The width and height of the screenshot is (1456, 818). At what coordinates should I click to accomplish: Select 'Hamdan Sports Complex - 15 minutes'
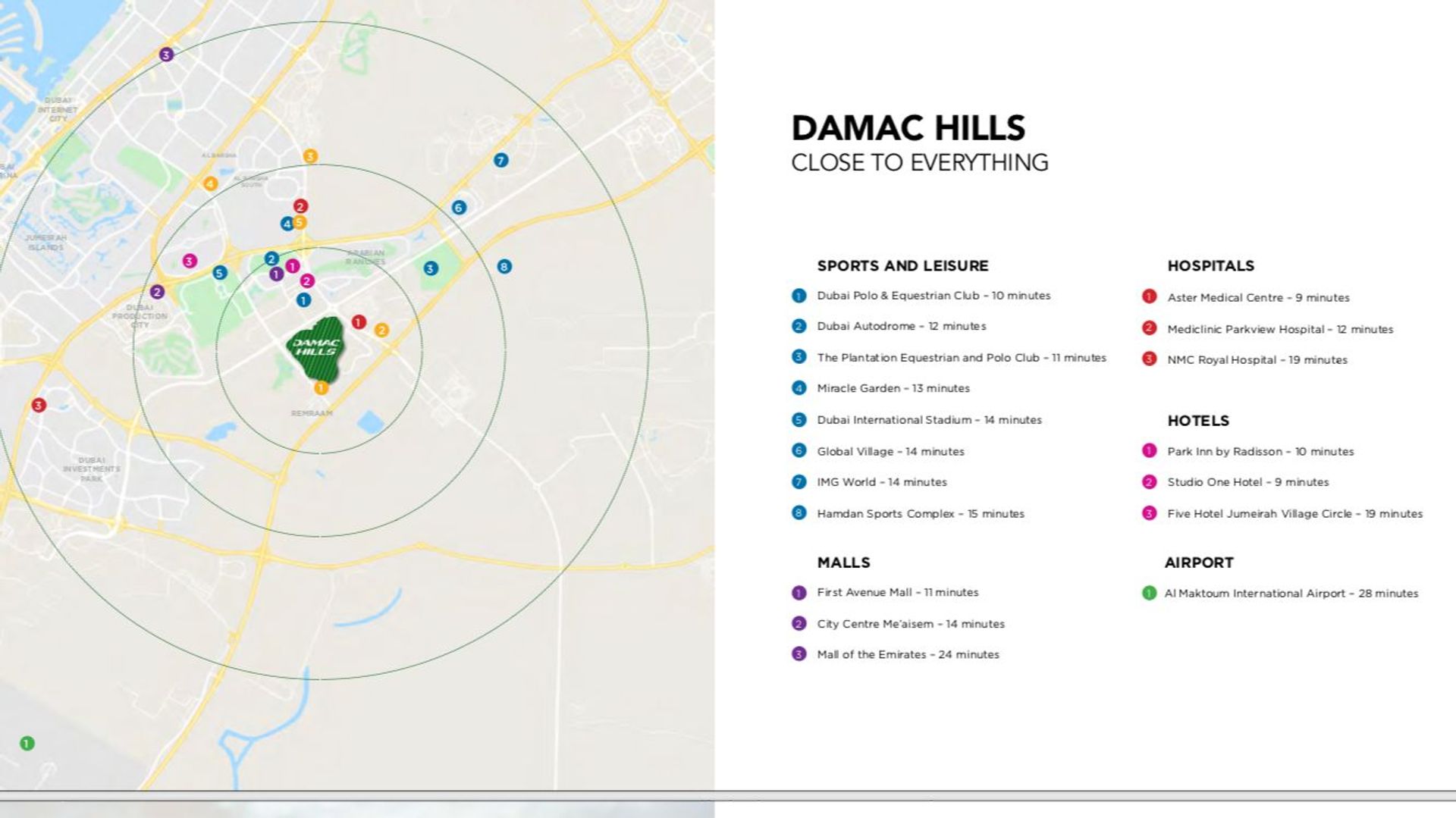(x=921, y=514)
